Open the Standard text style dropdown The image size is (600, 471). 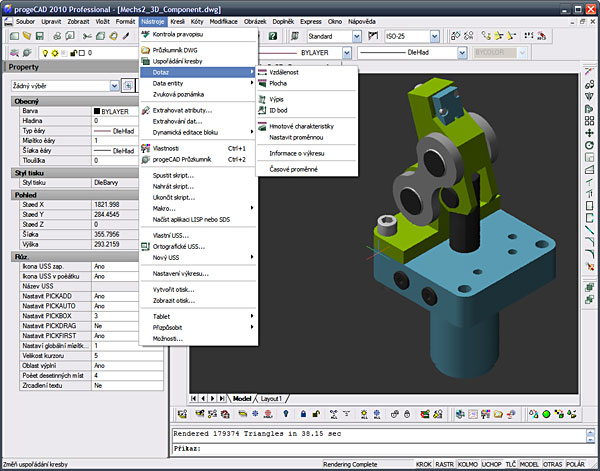coord(357,36)
